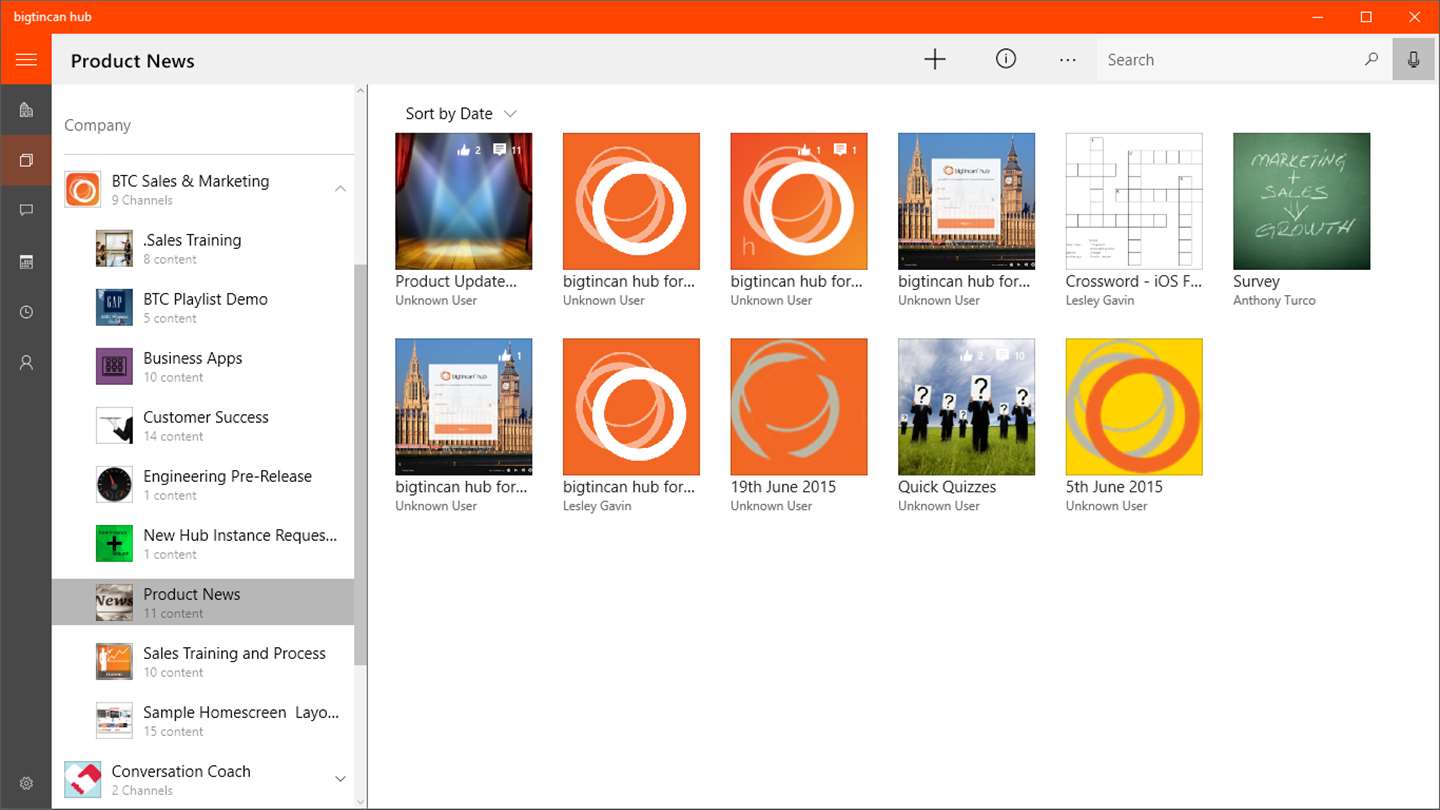
Task: Click the "Company" heading in the sidebar
Action: [x=97, y=126]
